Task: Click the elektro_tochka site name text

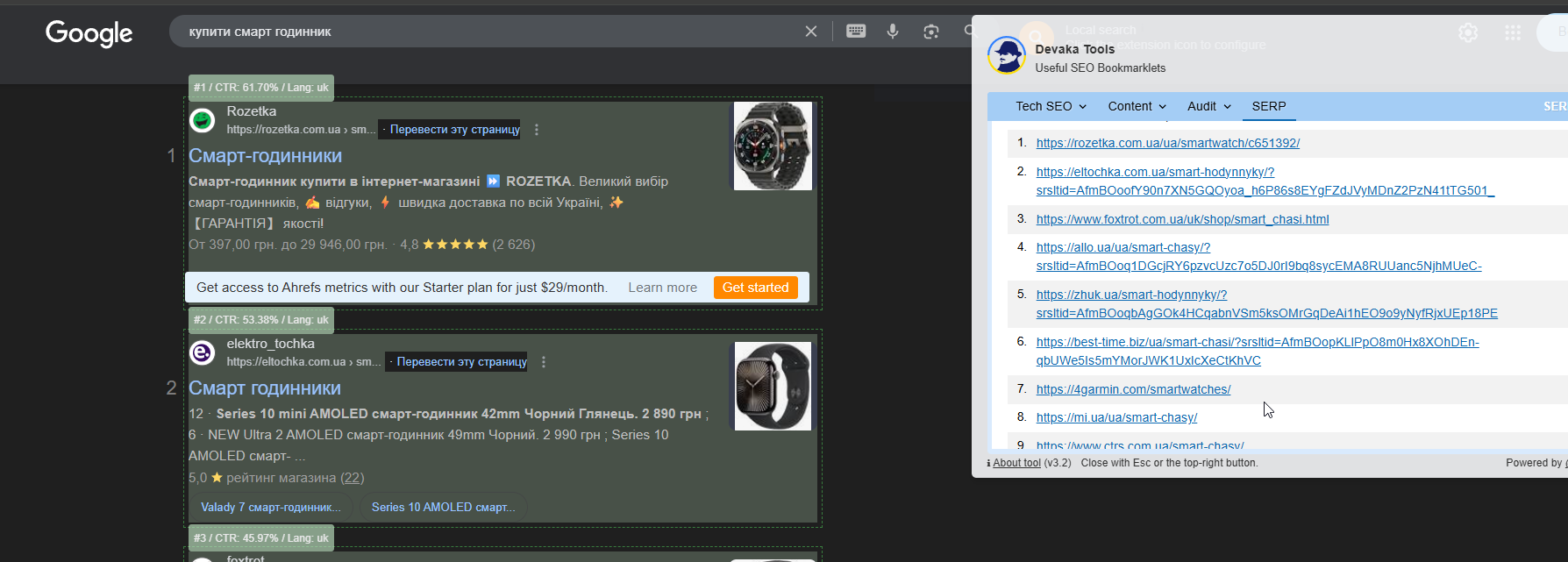Action: click(x=270, y=344)
